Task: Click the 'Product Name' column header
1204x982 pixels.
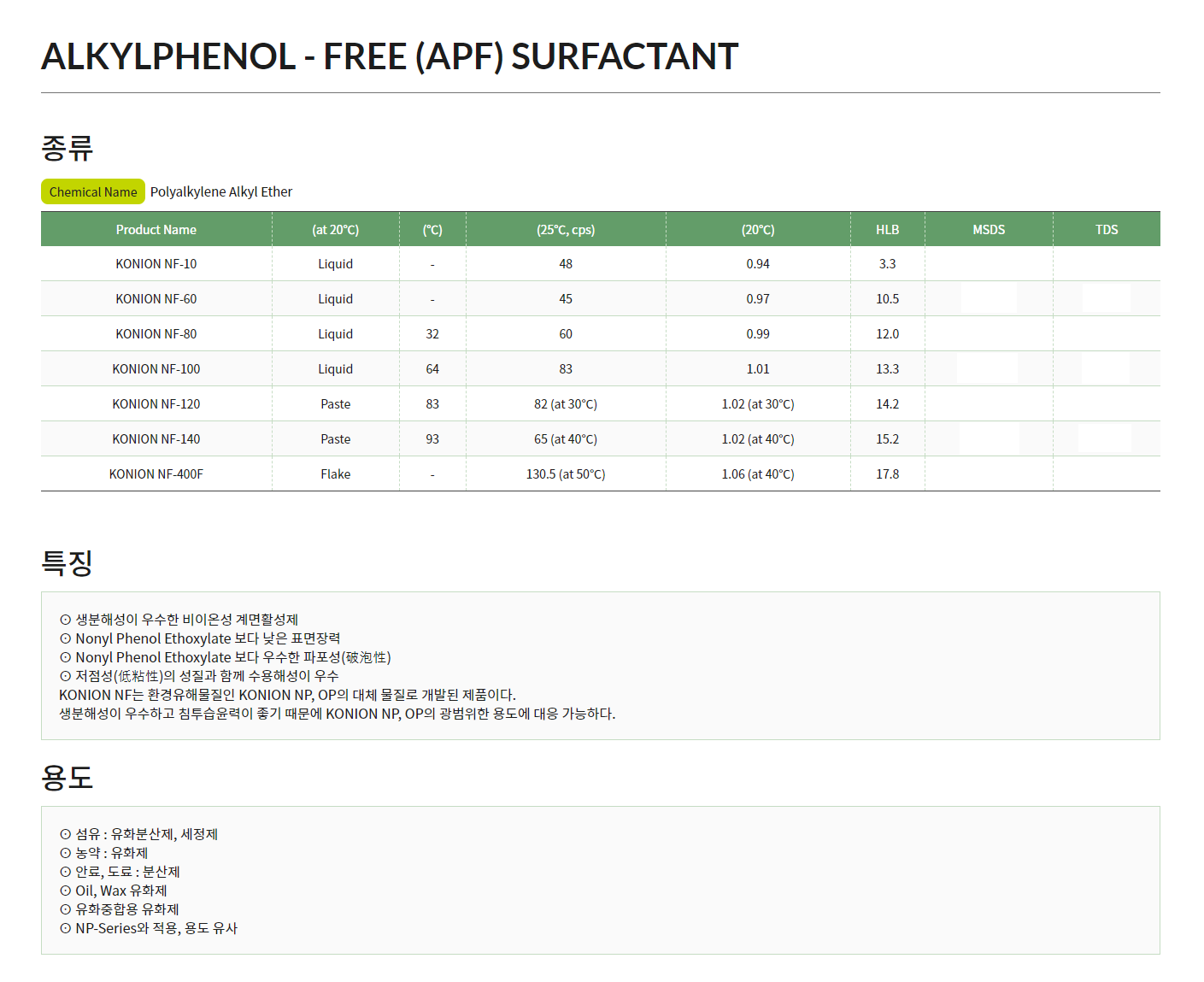Action: pyautogui.click(x=156, y=229)
